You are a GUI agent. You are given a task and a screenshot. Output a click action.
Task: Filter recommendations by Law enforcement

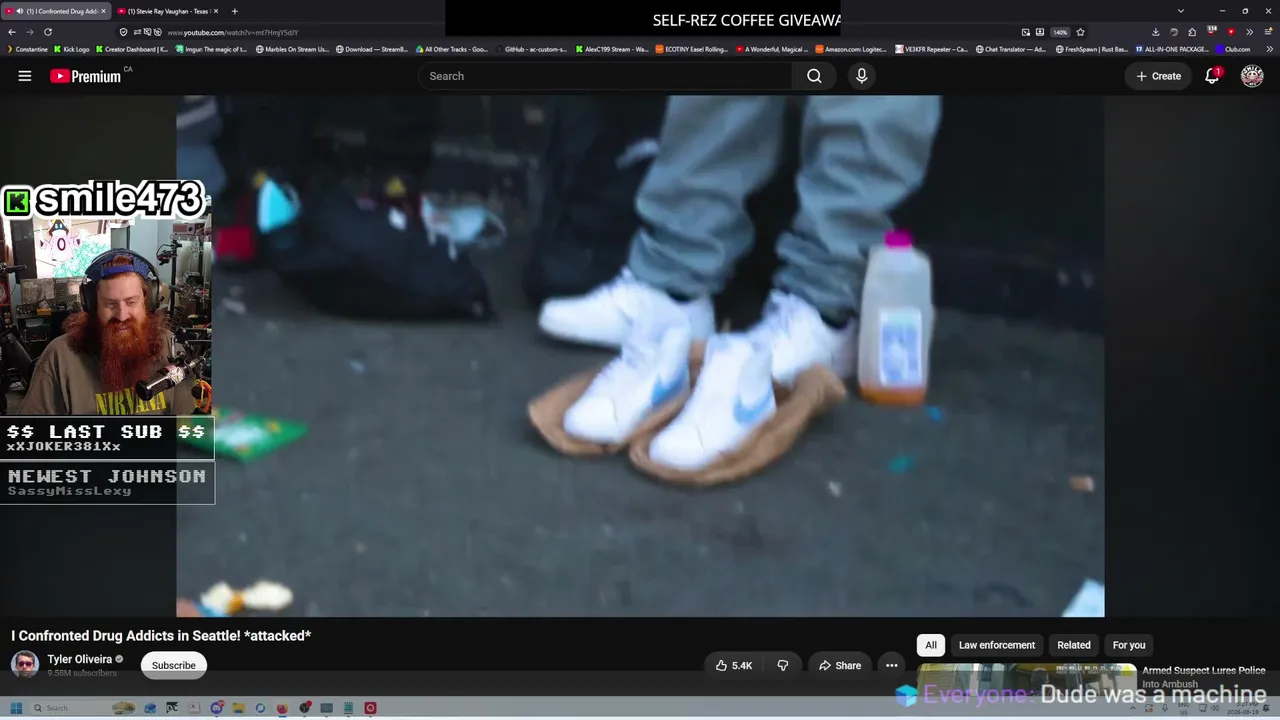click(x=997, y=645)
